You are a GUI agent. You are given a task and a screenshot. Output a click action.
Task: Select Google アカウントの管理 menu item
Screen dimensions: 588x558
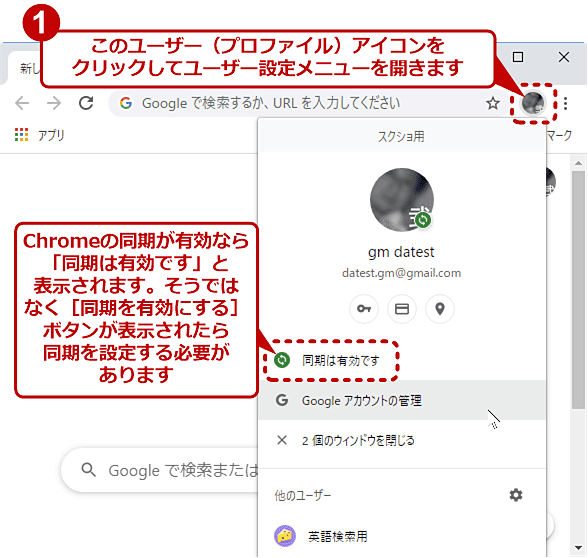click(402, 400)
